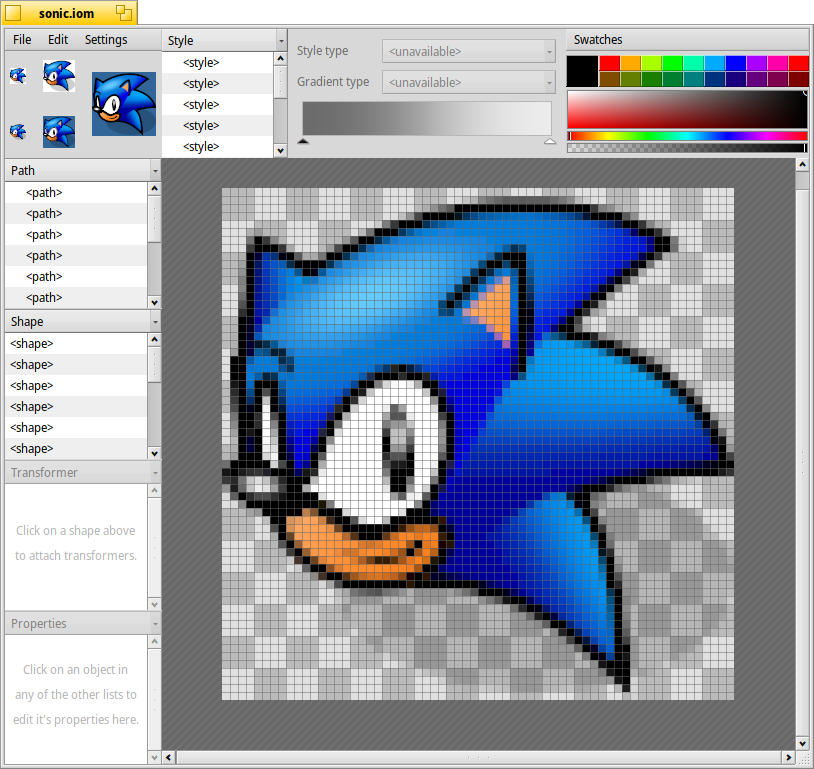814x769 pixels.
Task: Open the Edit menu
Action: (x=57, y=40)
